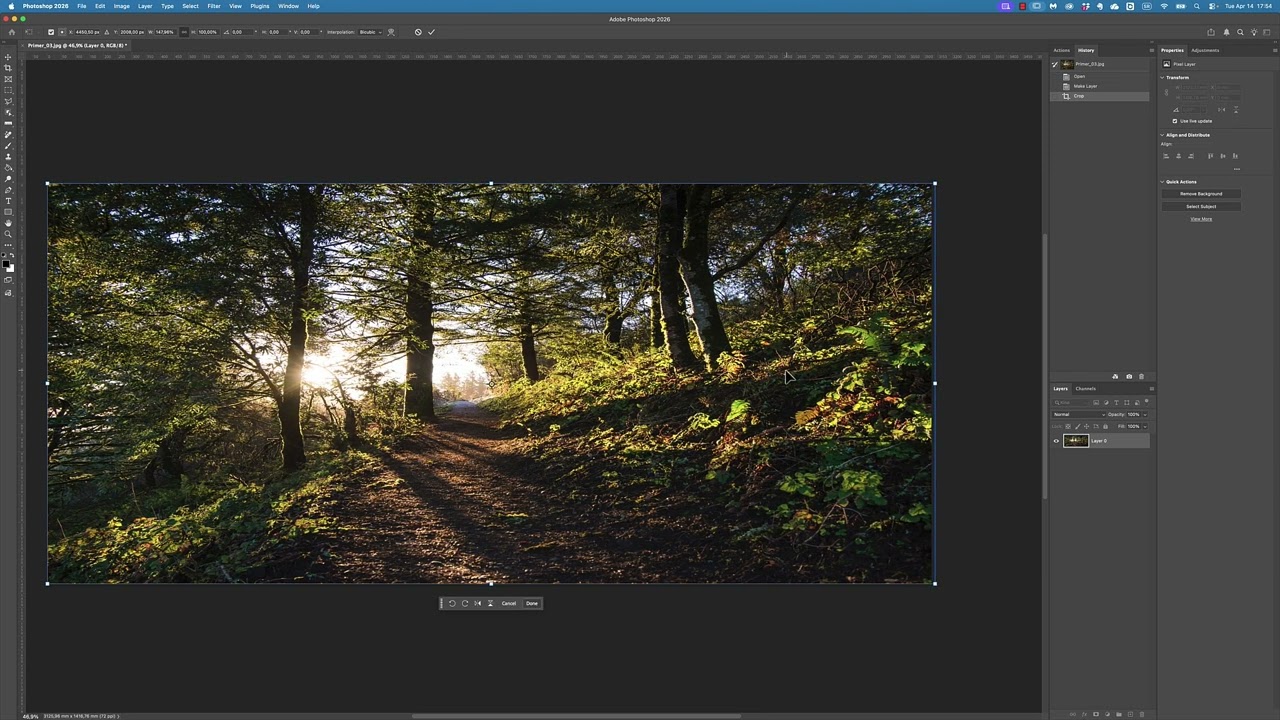Click the Remove Background button
This screenshot has height=720, width=1280.
click(1201, 194)
